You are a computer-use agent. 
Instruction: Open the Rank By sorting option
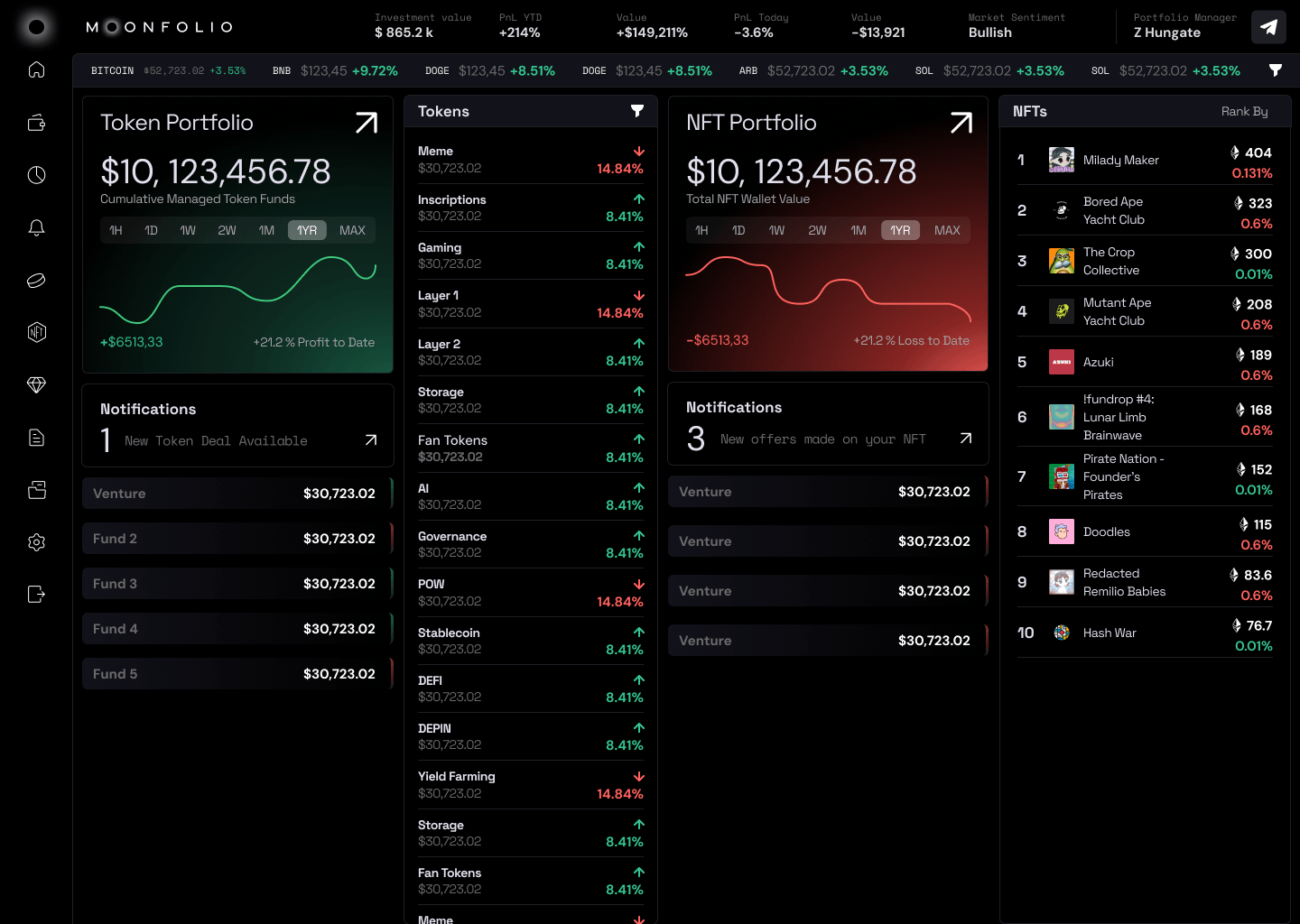pos(1244,111)
